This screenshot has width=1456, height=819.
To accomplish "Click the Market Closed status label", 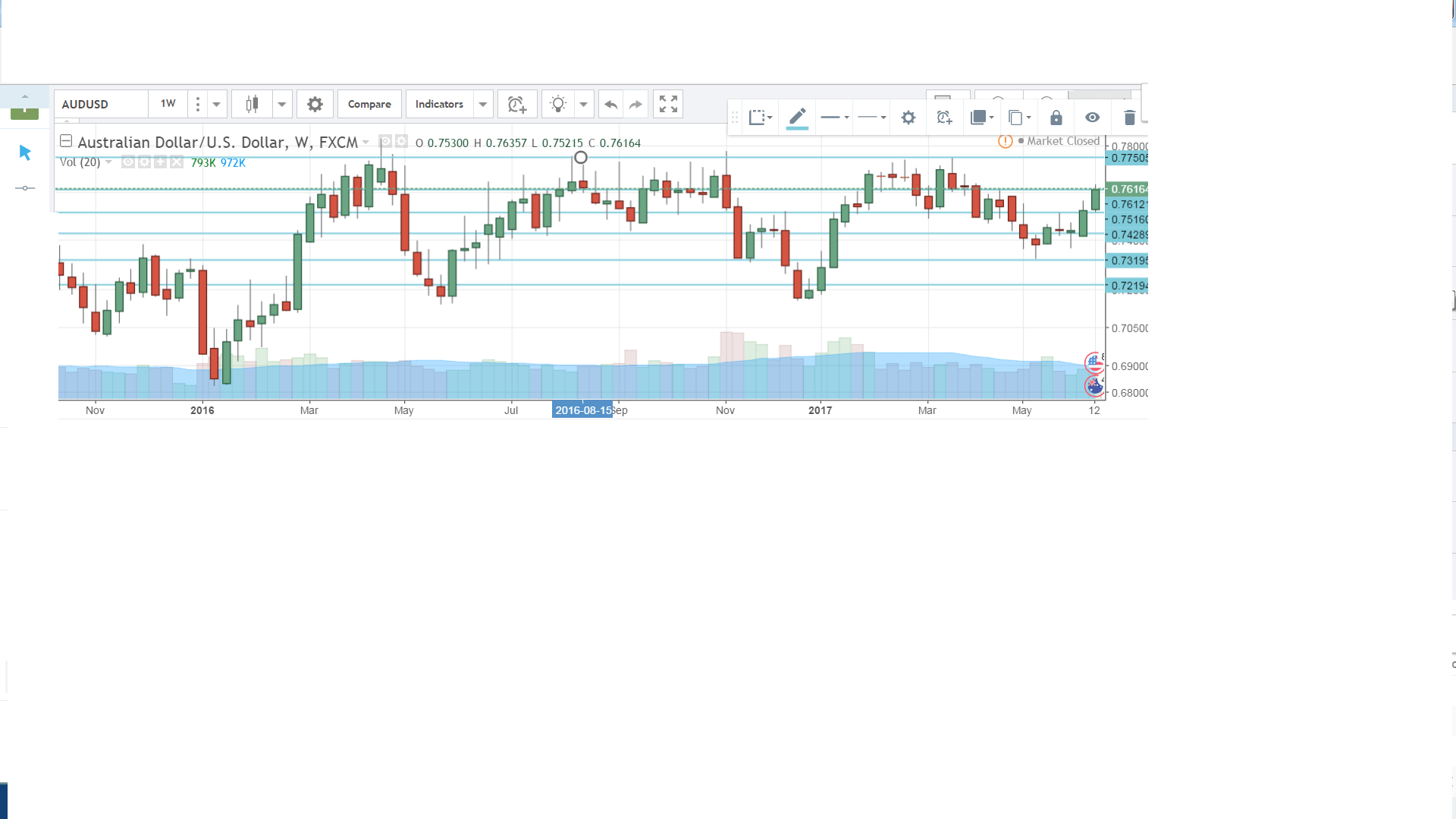I will pyautogui.click(x=1063, y=141).
